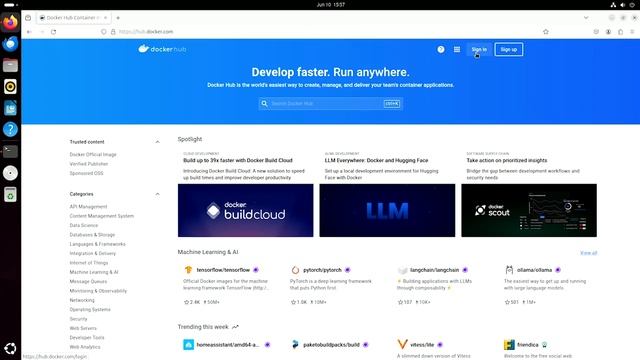
Task: Select Content Management System category
Action: tap(102, 216)
